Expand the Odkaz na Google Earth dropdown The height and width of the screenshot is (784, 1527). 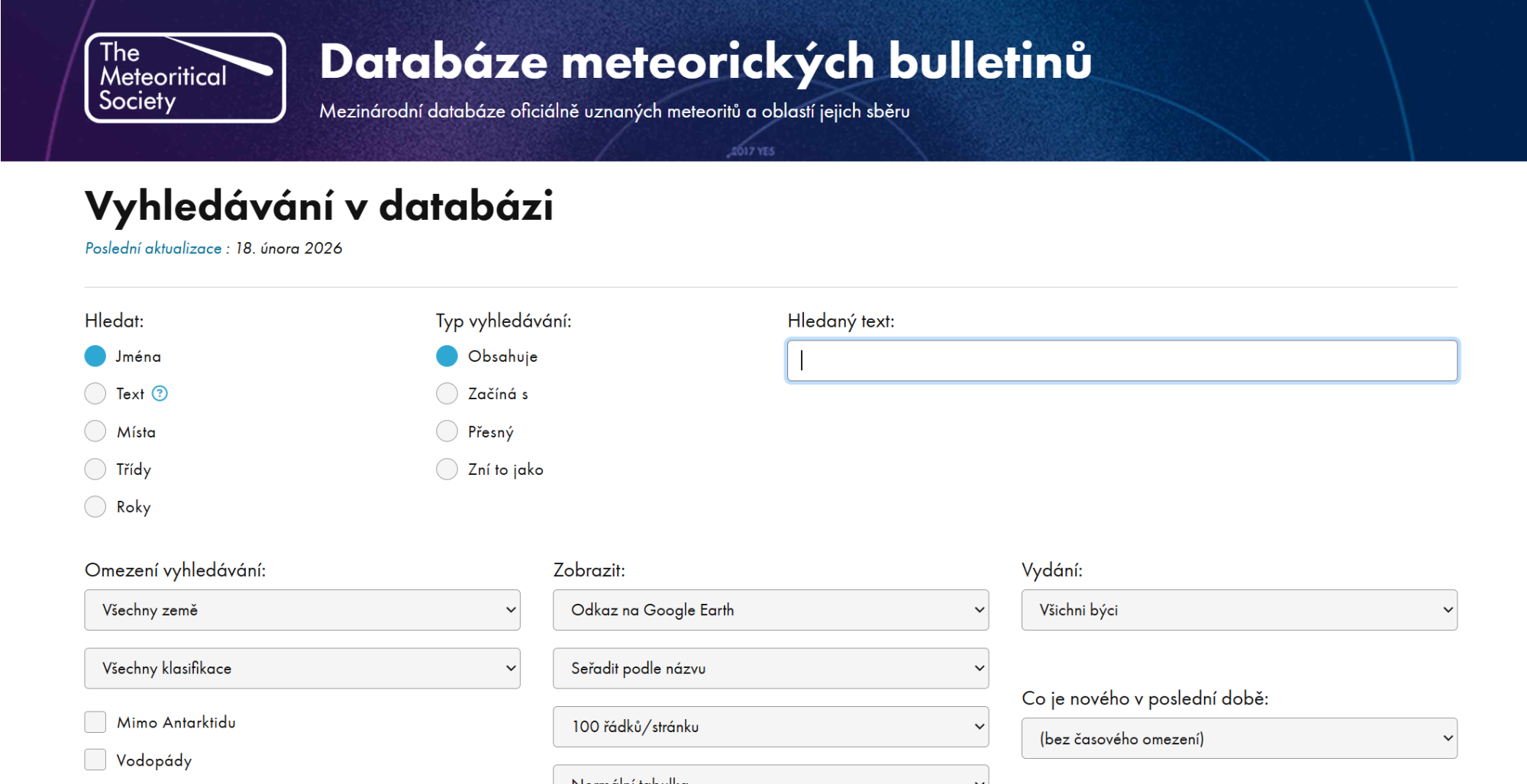(x=770, y=610)
